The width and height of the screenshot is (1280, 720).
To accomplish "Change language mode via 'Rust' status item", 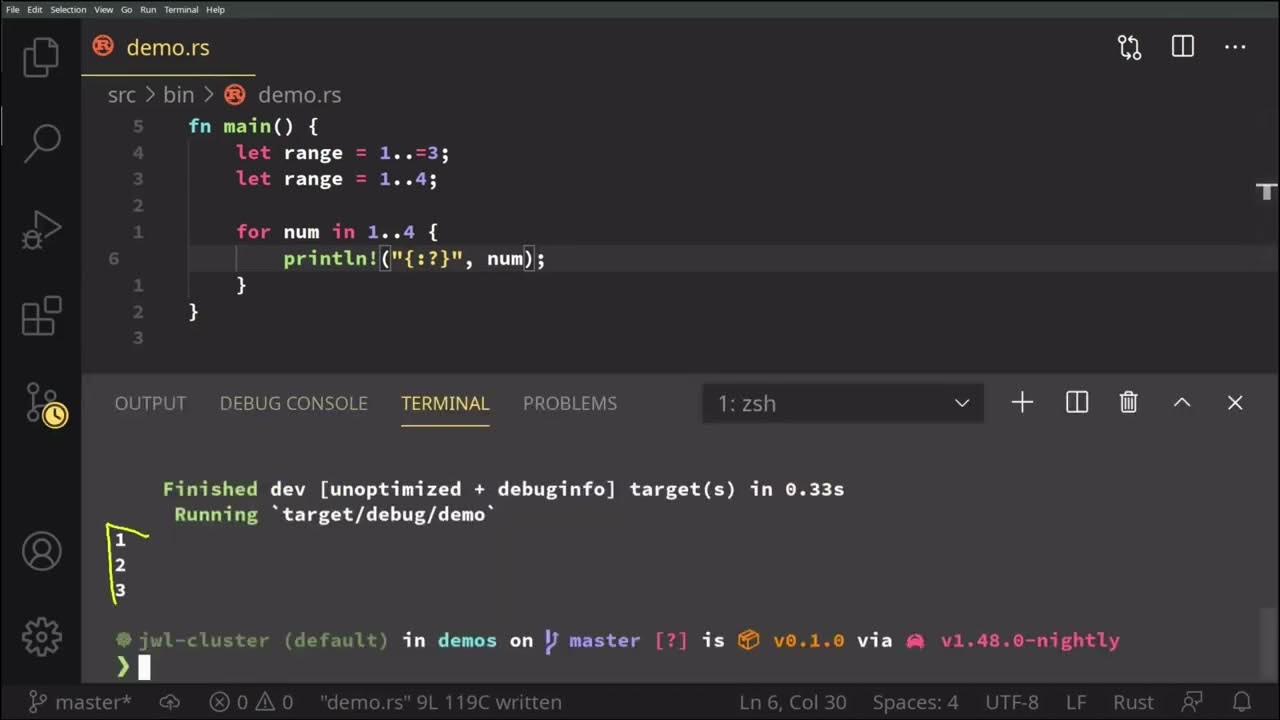I will [x=1133, y=703].
